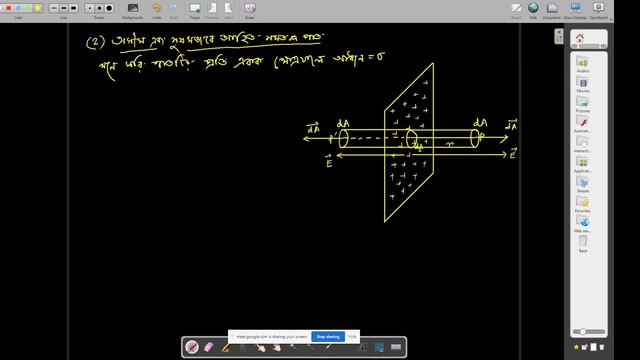The height and width of the screenshot is (360, 640).
Task: Open the virtual keyboard icon
Action: (396, 347)
